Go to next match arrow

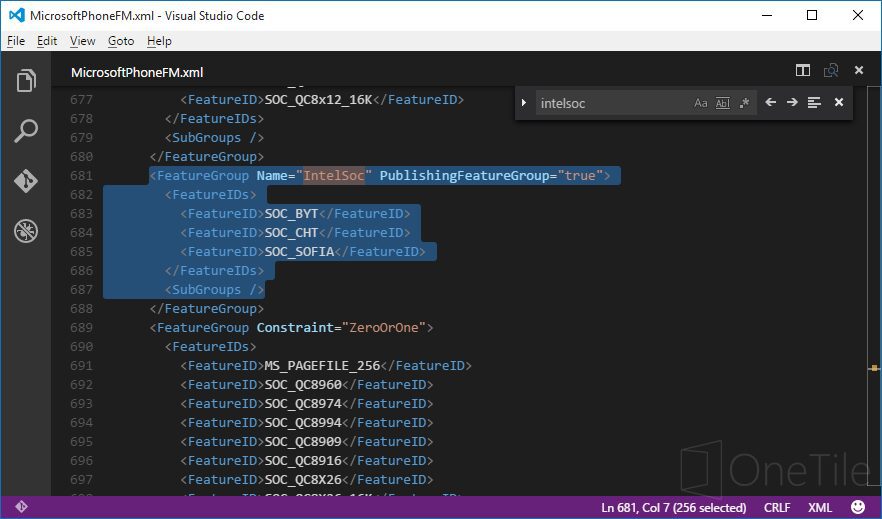click(792, 102)
